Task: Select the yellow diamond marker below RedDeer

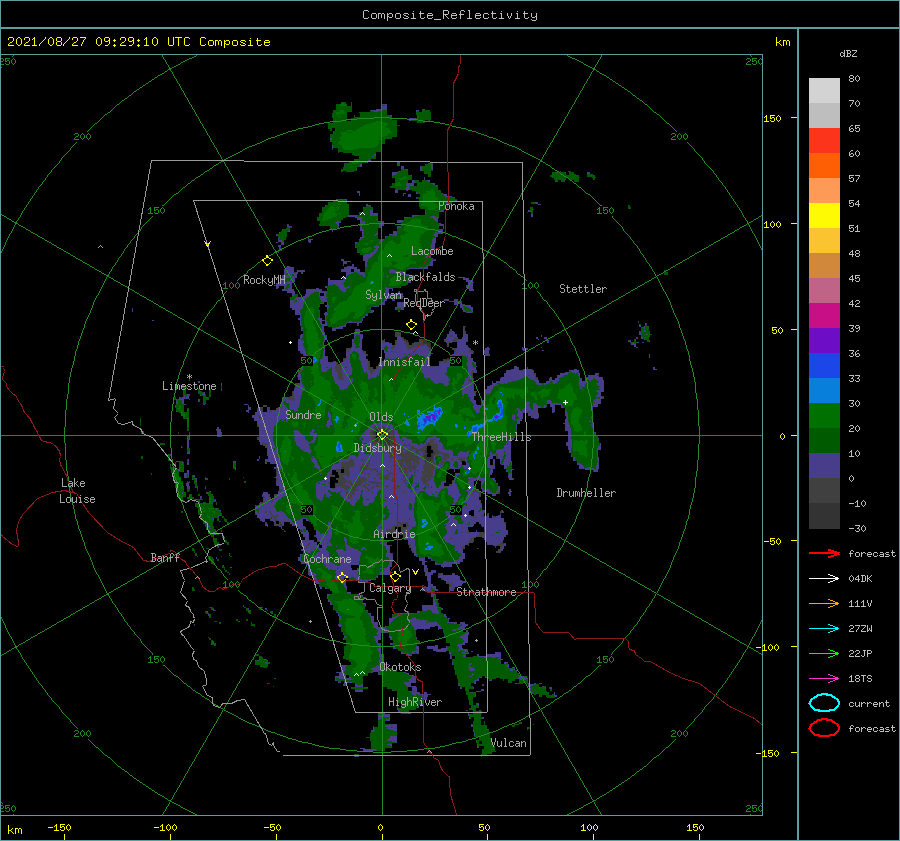Action: 412,325
